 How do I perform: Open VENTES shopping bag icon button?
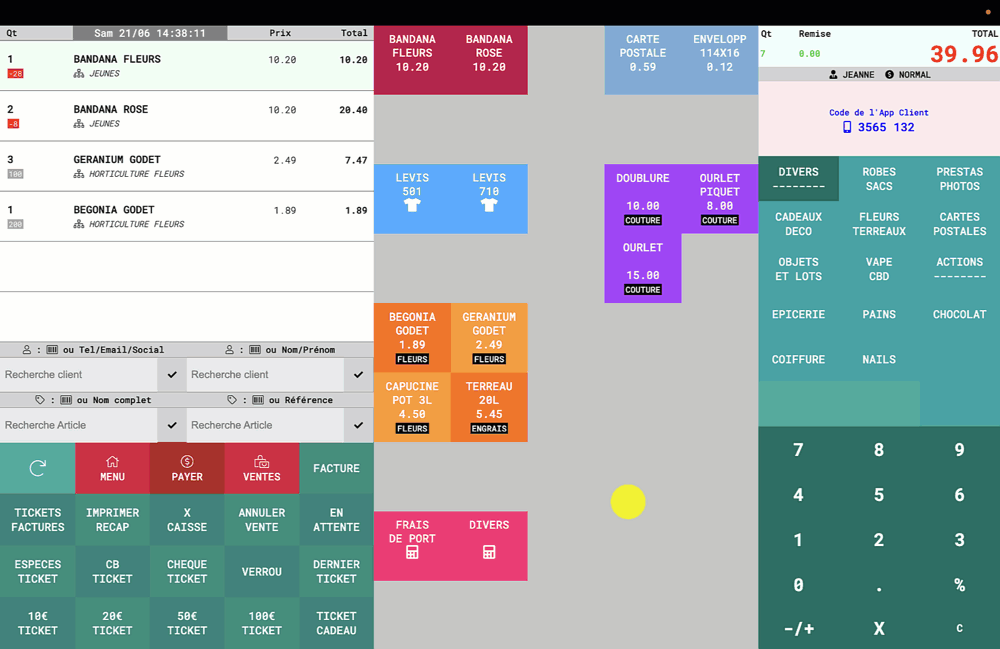tap(261, 469)
